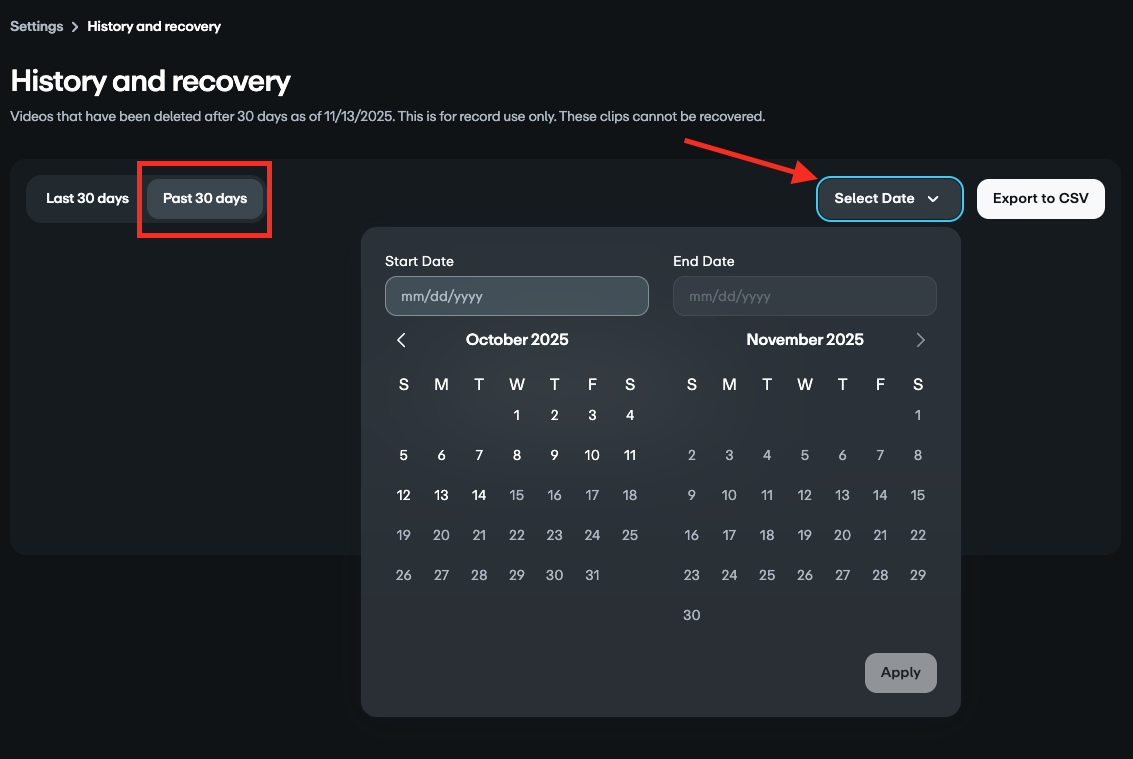Click the History and recovery breadcrumb
The image size is (1133, 759).
153,26
